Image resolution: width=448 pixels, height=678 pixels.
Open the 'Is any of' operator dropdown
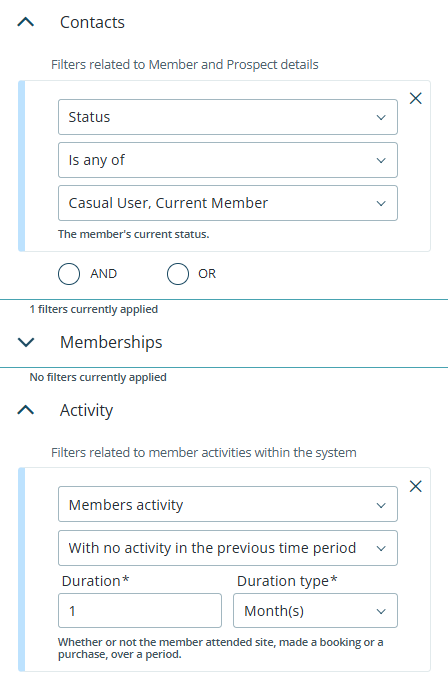[228, 160]
